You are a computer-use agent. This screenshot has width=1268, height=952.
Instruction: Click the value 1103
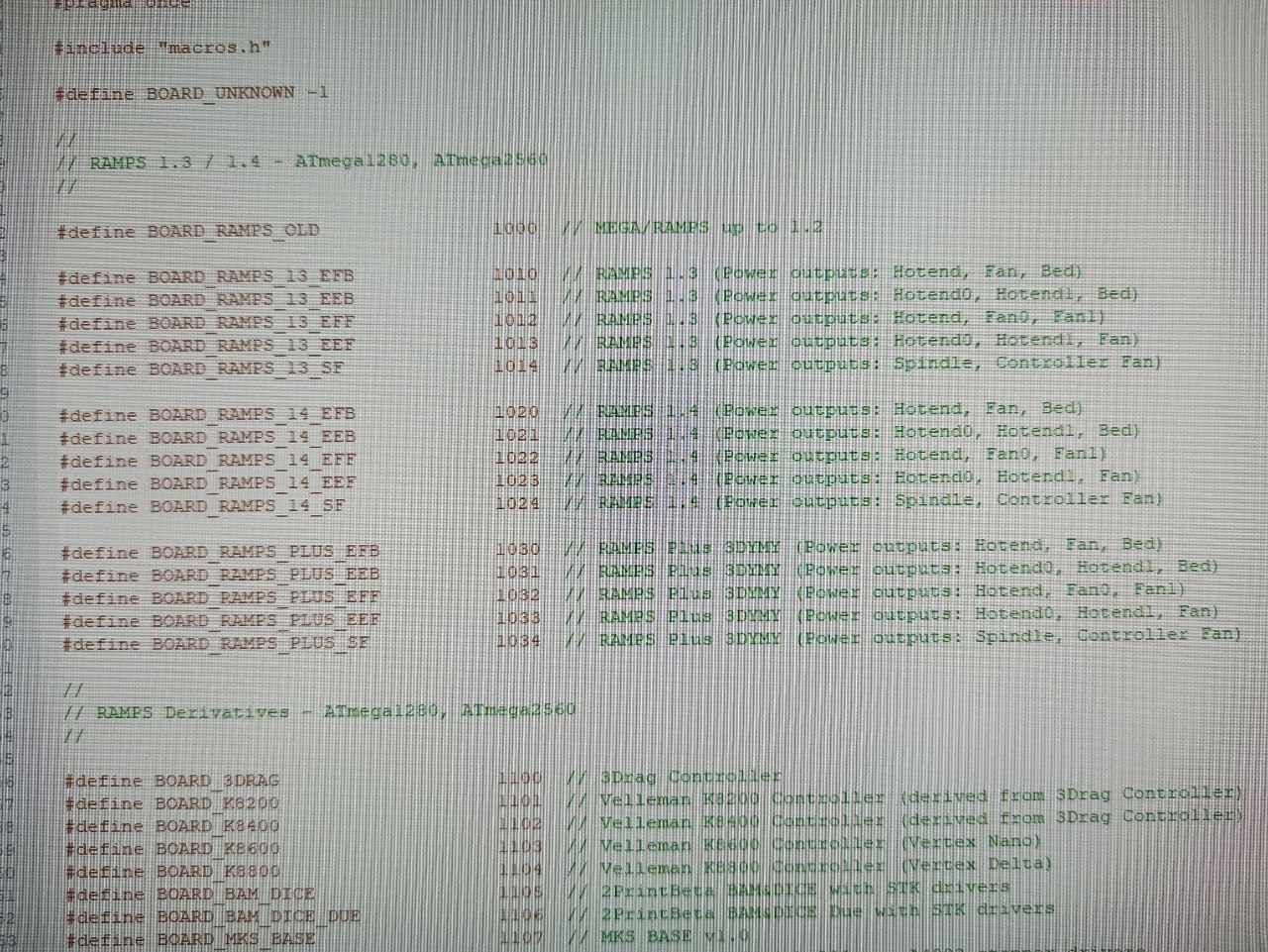tap(521, 847)
